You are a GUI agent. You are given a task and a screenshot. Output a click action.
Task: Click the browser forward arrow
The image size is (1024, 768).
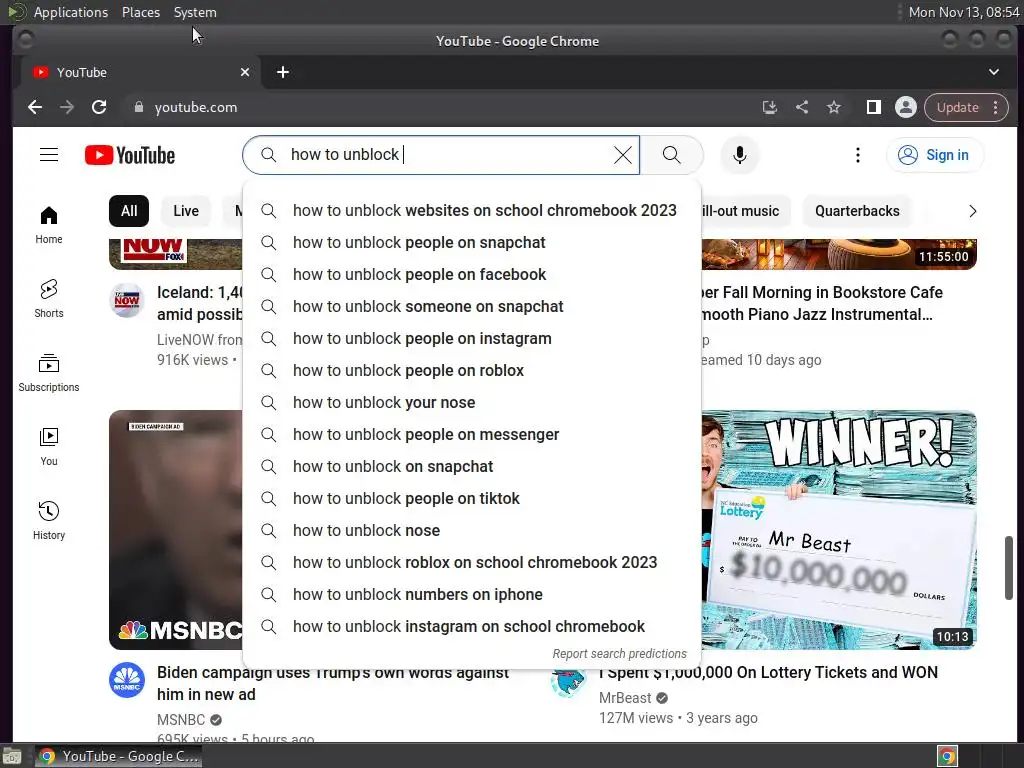[67, 107]
